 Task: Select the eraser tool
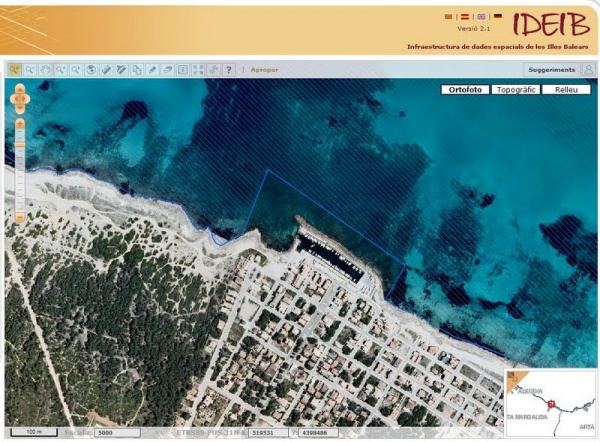pyautogui.click(x=167, y=70)
